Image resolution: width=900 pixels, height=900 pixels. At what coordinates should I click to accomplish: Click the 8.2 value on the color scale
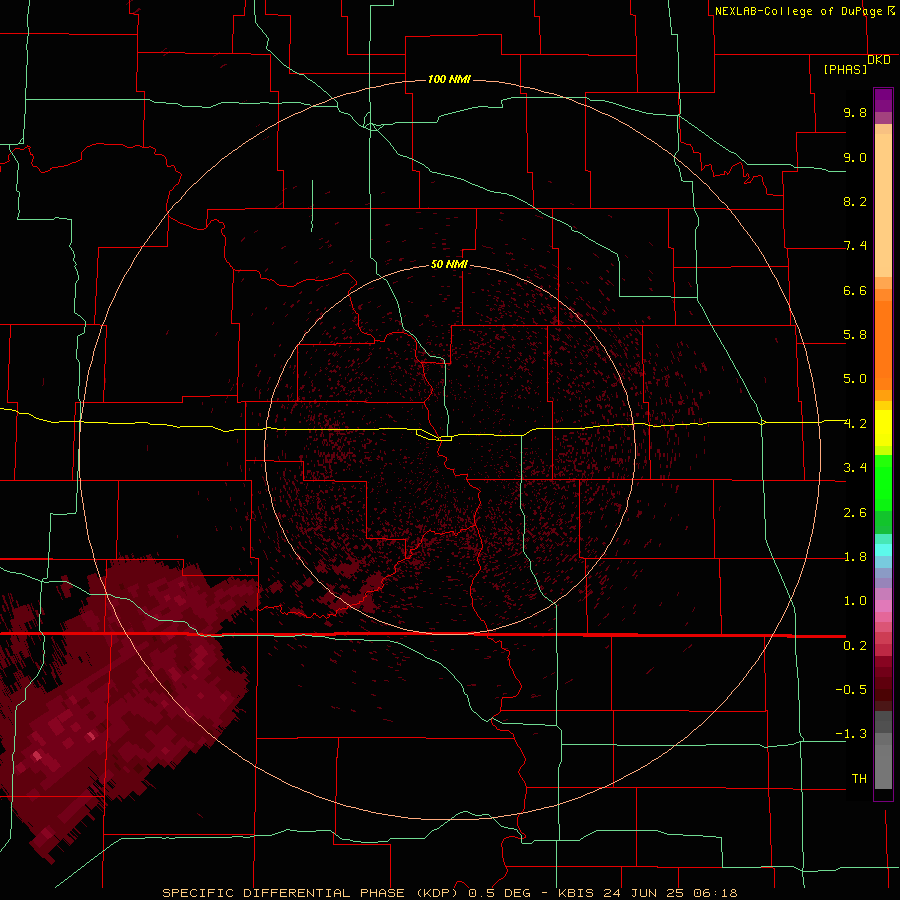(855, 201)
